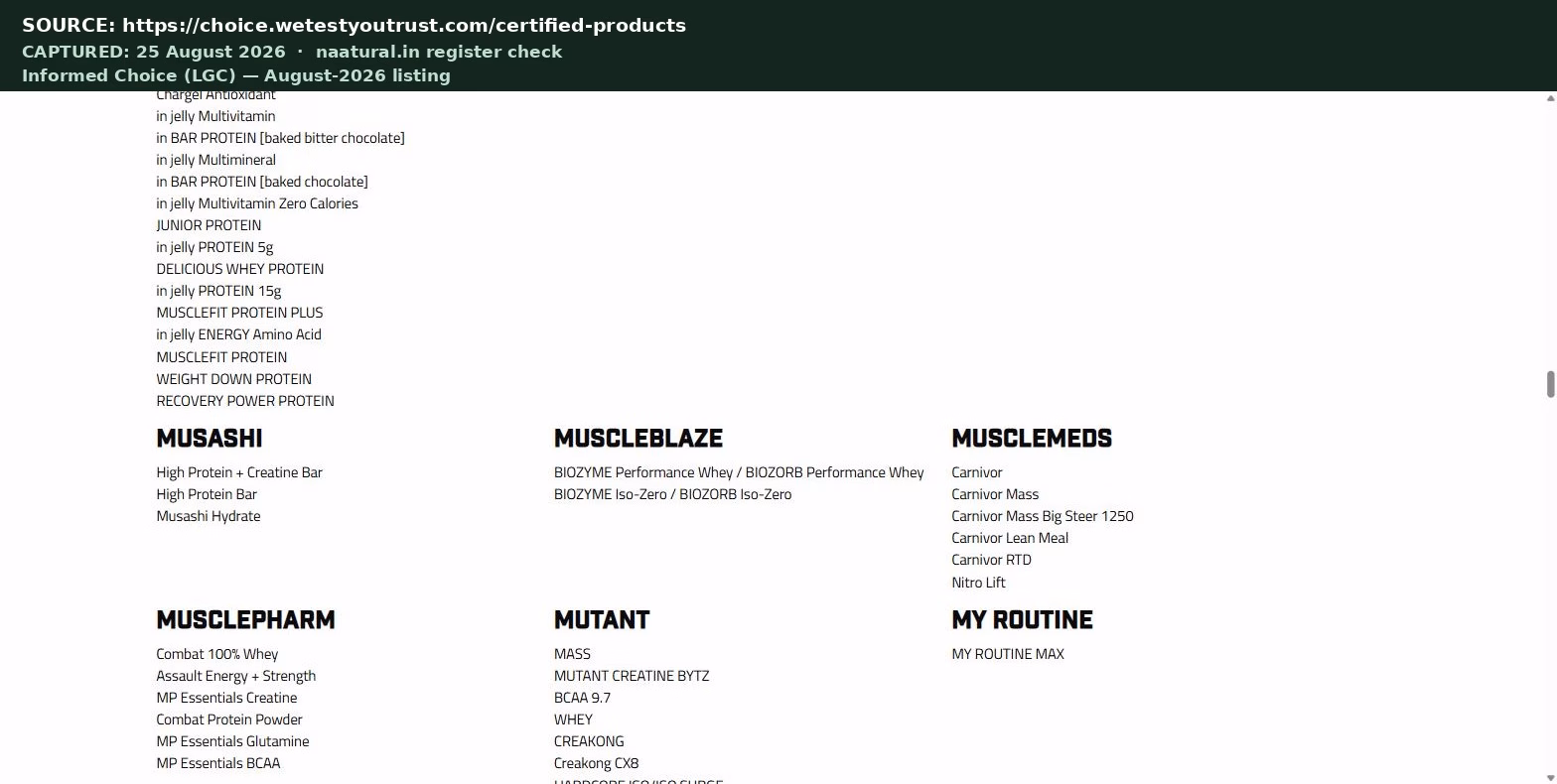Select High Protein + Creatine Bar
1557x784 pixels.
point(239,472)
